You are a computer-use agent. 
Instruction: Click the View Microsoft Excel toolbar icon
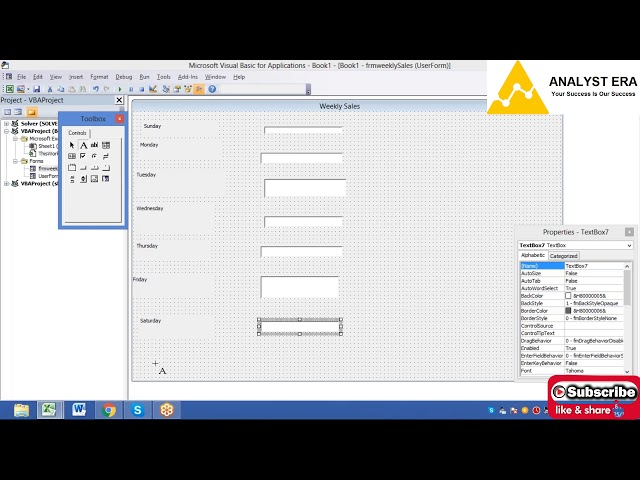9,89
